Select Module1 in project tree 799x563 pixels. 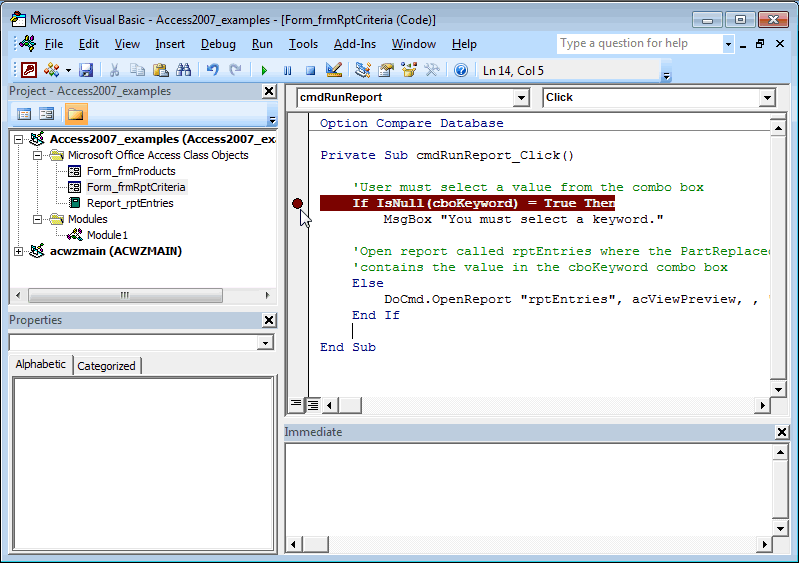point(107,235)
